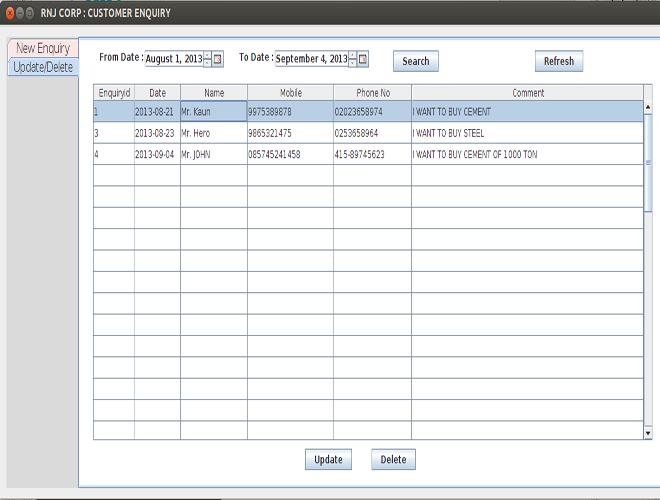Click the Refresh button

coord(559,61)
